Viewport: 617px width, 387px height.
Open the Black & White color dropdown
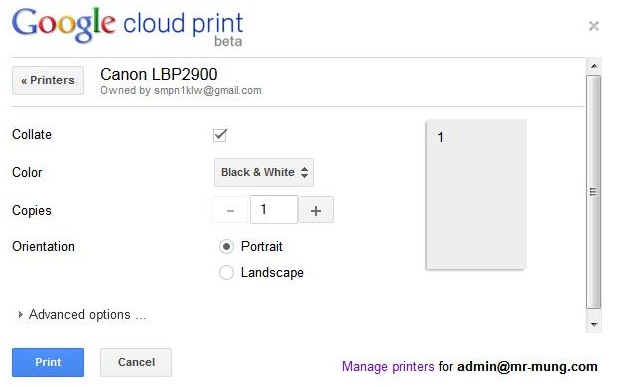[x=264, y=172]
